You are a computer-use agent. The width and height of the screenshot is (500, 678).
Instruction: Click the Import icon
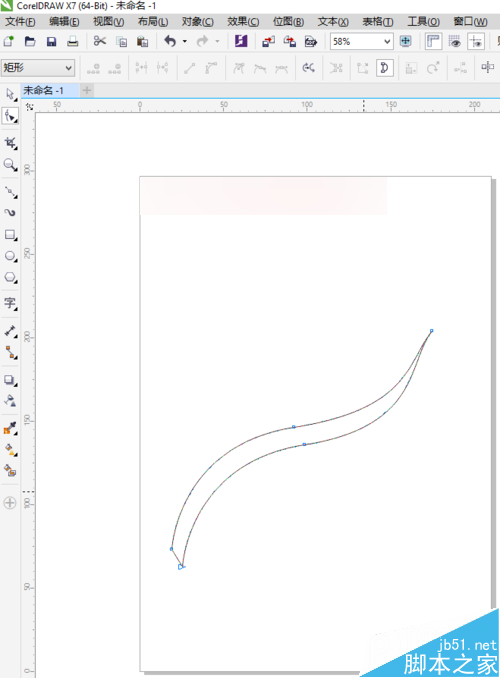pyautogui.click(x=268, y=42)
